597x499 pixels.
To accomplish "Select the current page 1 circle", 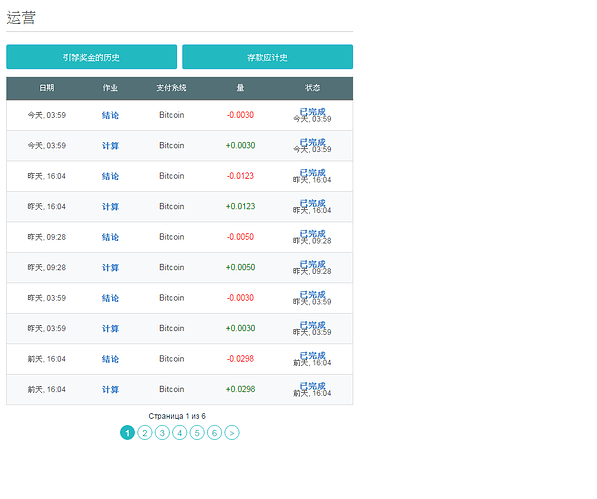I will (x=128, y=433).
